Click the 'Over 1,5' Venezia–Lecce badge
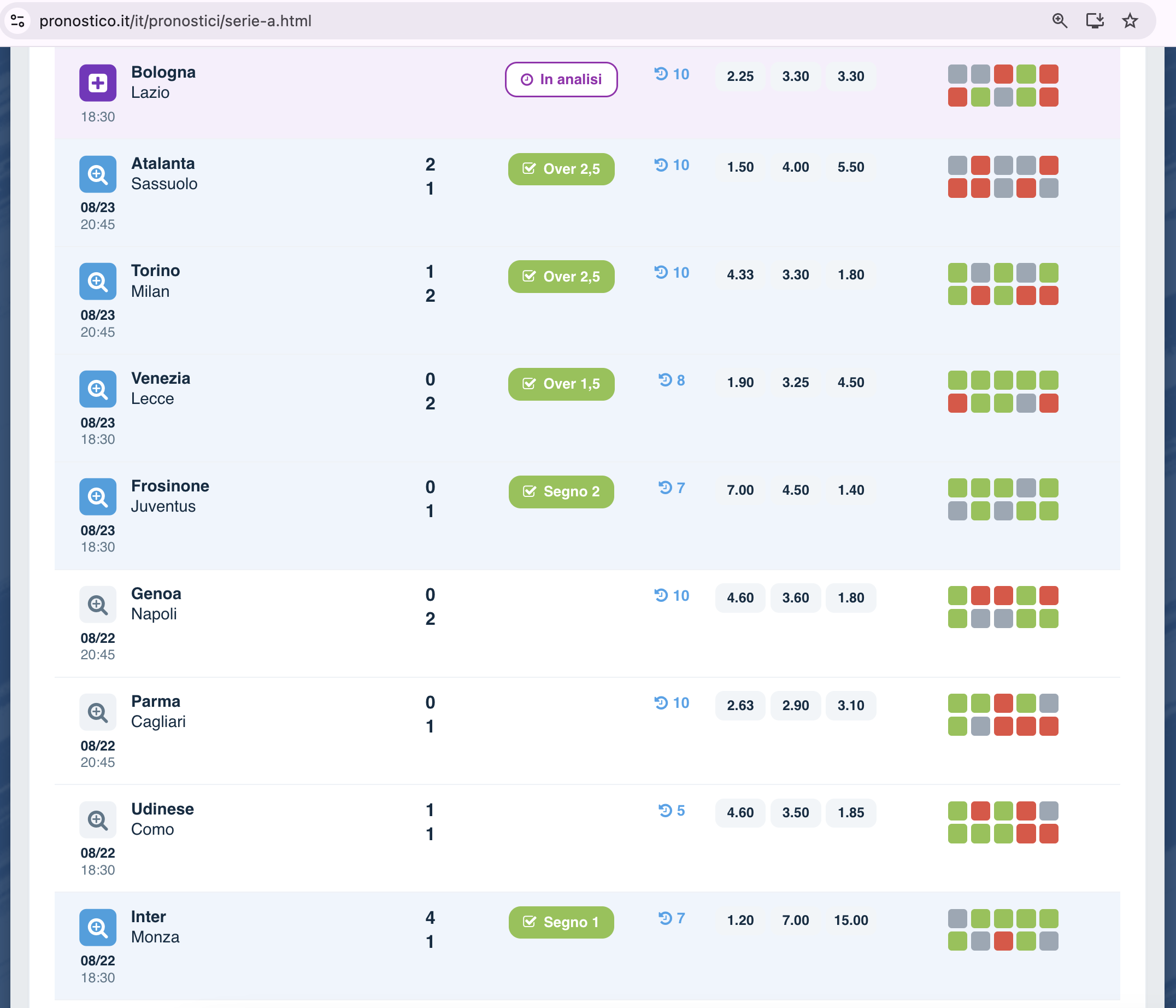The height and width of the screenshot is (1008, 1176). (x=561, y=384)
